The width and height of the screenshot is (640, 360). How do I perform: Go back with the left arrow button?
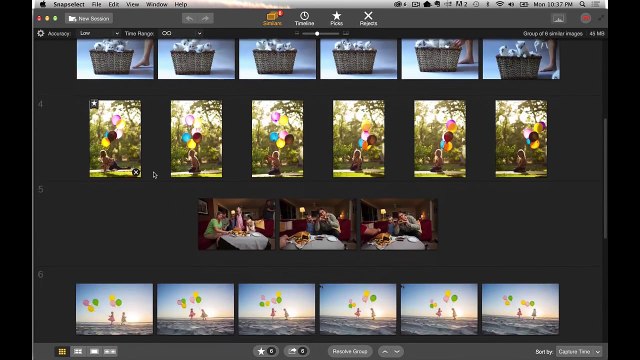coord(189,18)
